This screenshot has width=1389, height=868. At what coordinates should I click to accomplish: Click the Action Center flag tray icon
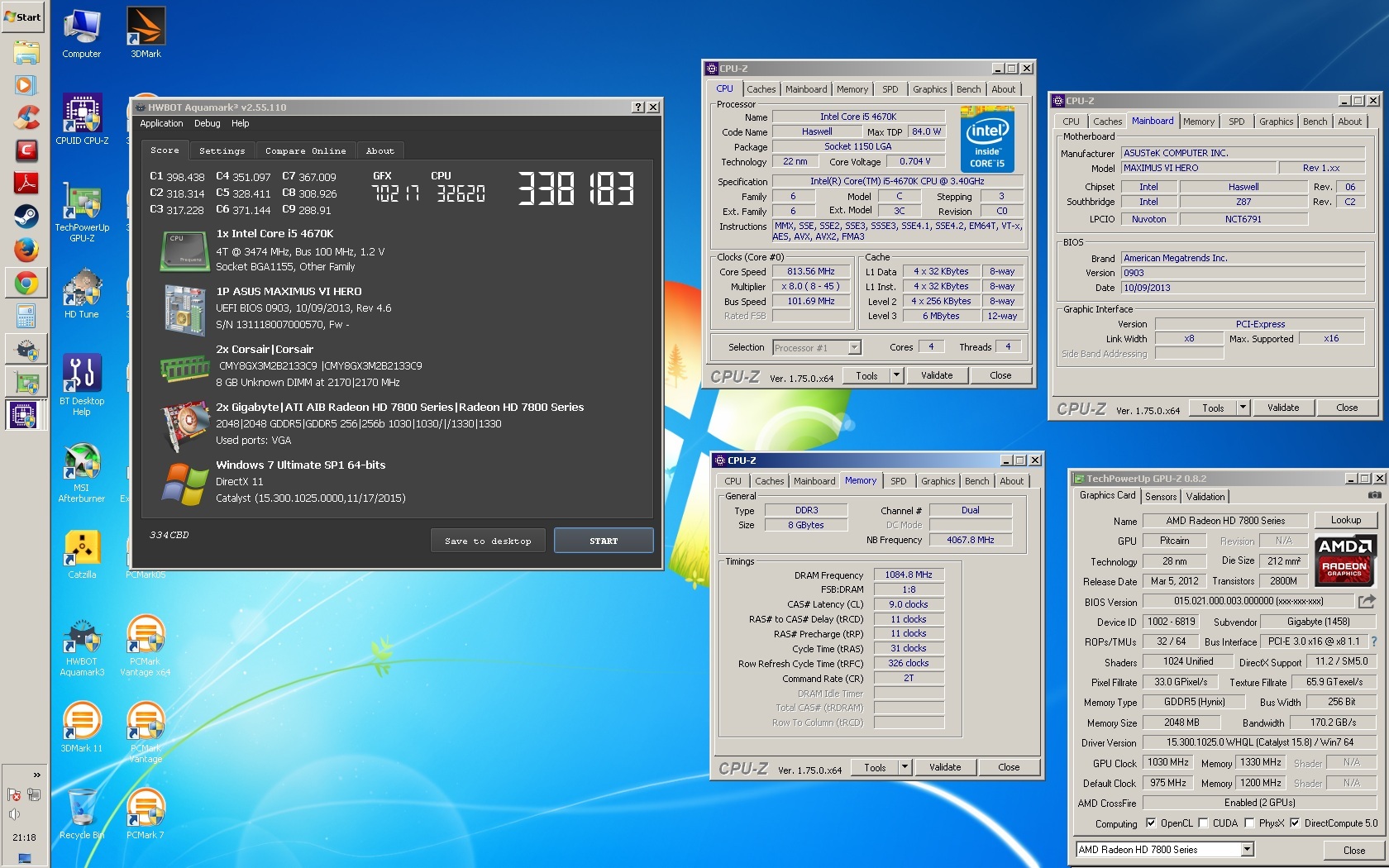14,794
